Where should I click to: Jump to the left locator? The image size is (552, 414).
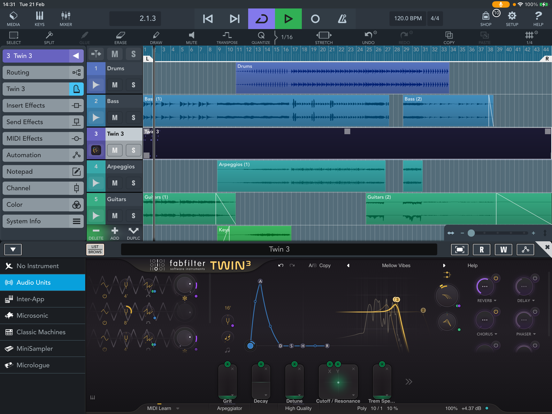point(208,19)
